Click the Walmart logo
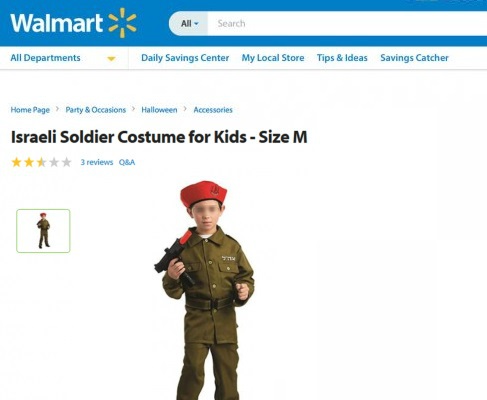The height and width of the screenshot is (400, 487). coord(73,23)
